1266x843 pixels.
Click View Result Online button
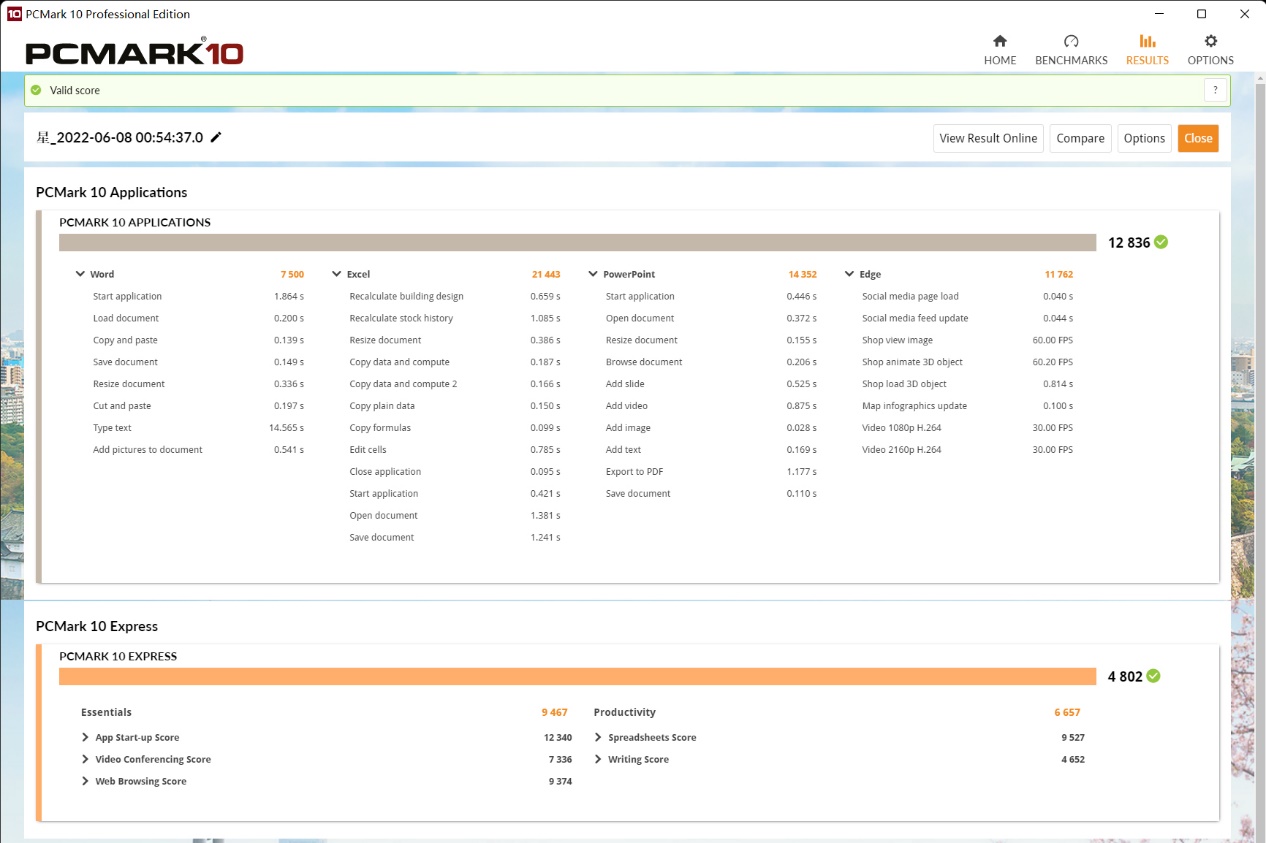click(x=988, y=138)
